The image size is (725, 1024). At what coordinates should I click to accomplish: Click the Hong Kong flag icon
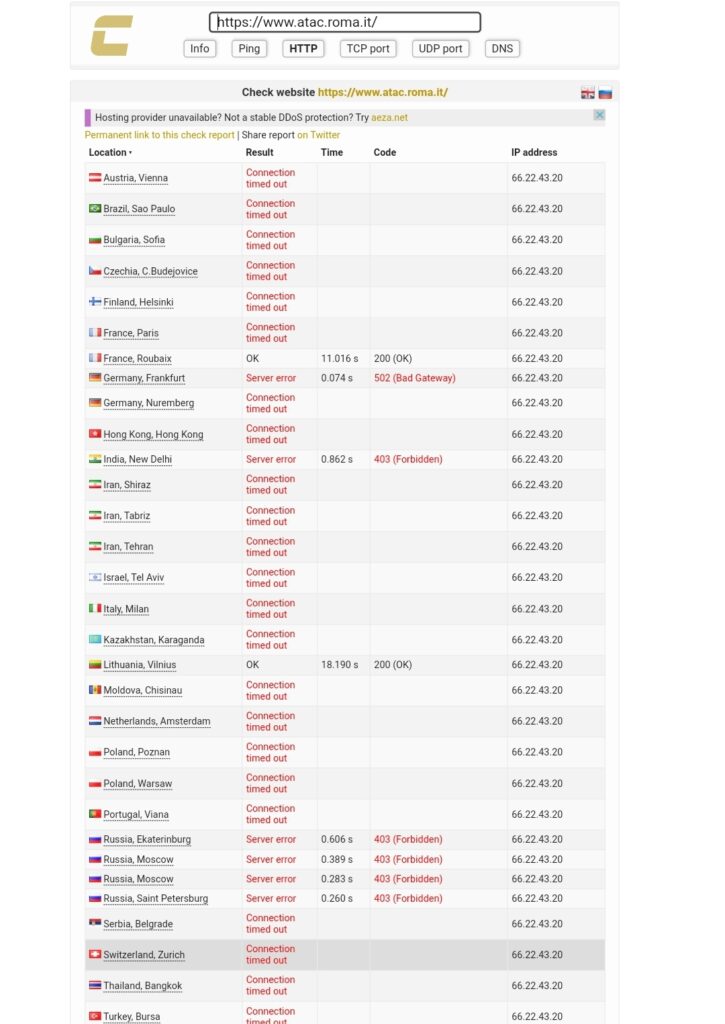pyautogui.click(x=95, y=434)
